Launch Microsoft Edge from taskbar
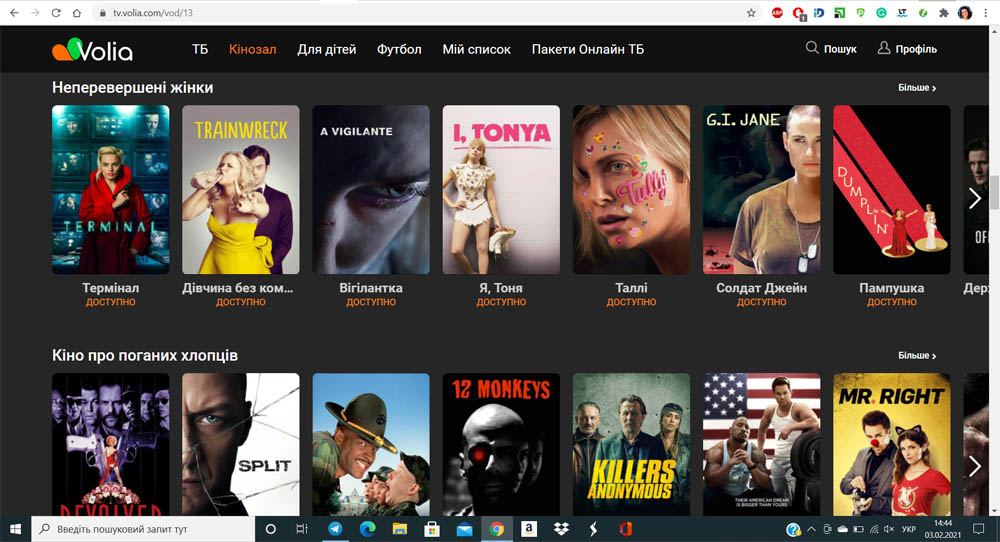Image resolution: width=1000 pixels, height=542 pixels. [x=367, y=529]
